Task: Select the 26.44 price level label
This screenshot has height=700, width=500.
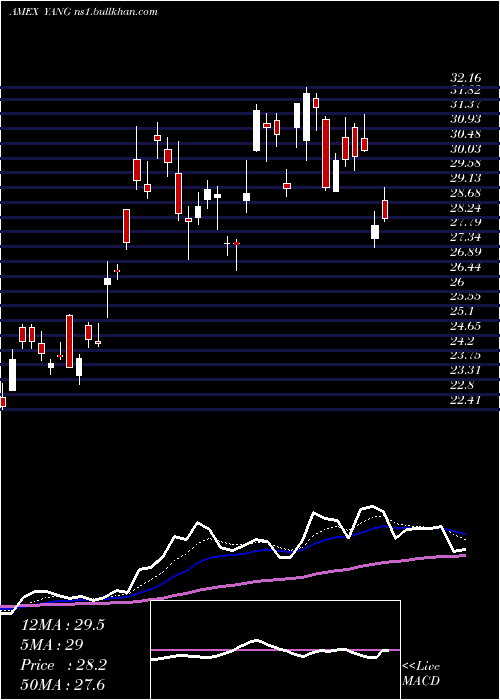Action: tap(466, 267)
